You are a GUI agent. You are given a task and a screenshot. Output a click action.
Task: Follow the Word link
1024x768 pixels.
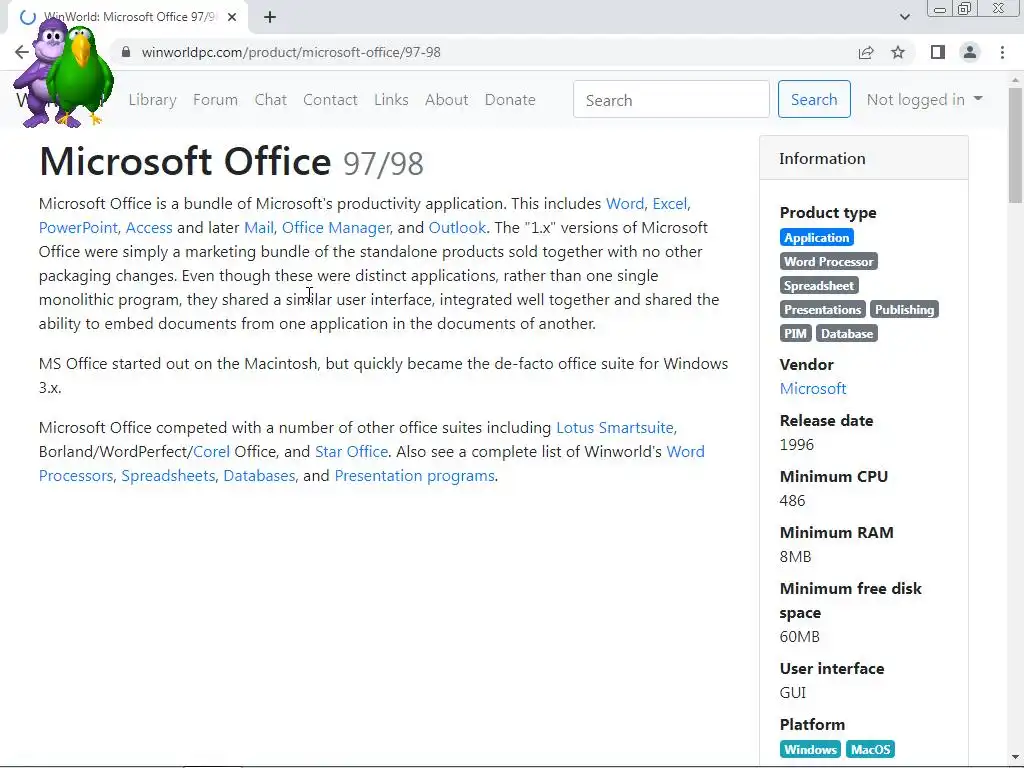tap(625, 204)
